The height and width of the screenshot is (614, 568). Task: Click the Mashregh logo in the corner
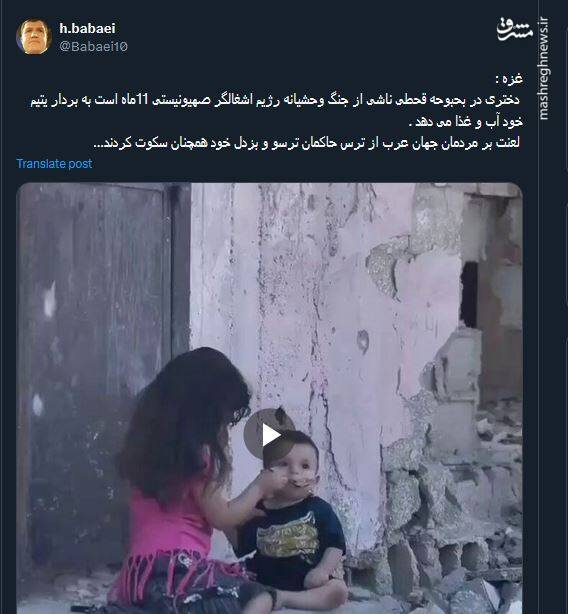515,28
